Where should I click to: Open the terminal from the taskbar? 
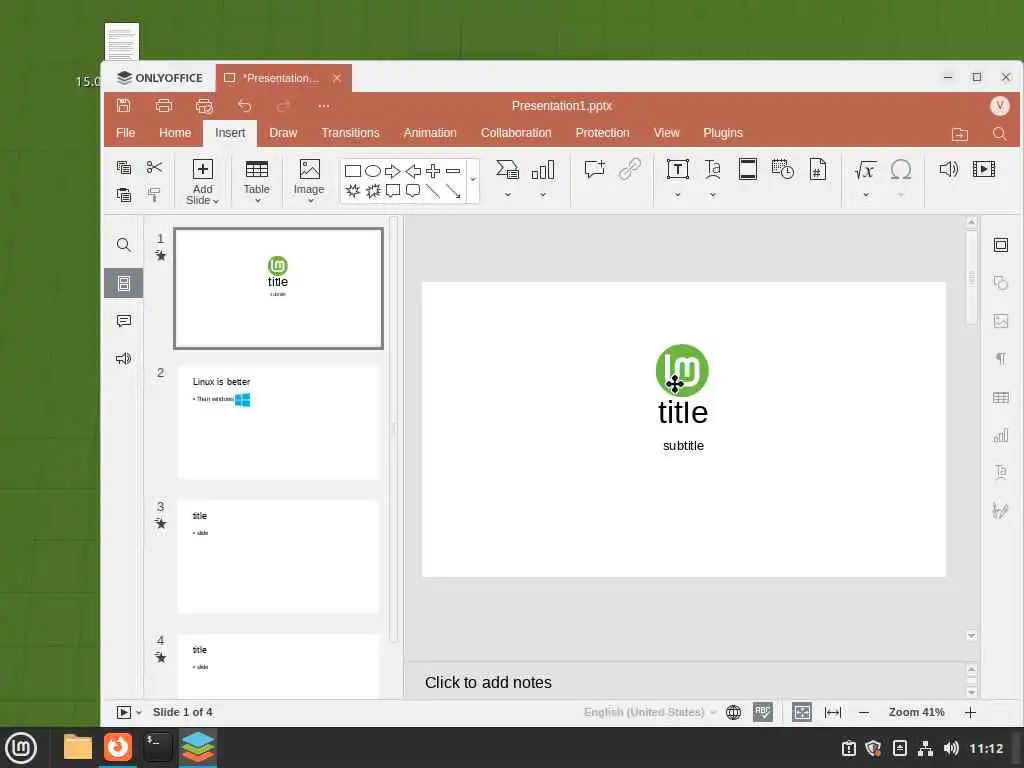pos(157,747)
